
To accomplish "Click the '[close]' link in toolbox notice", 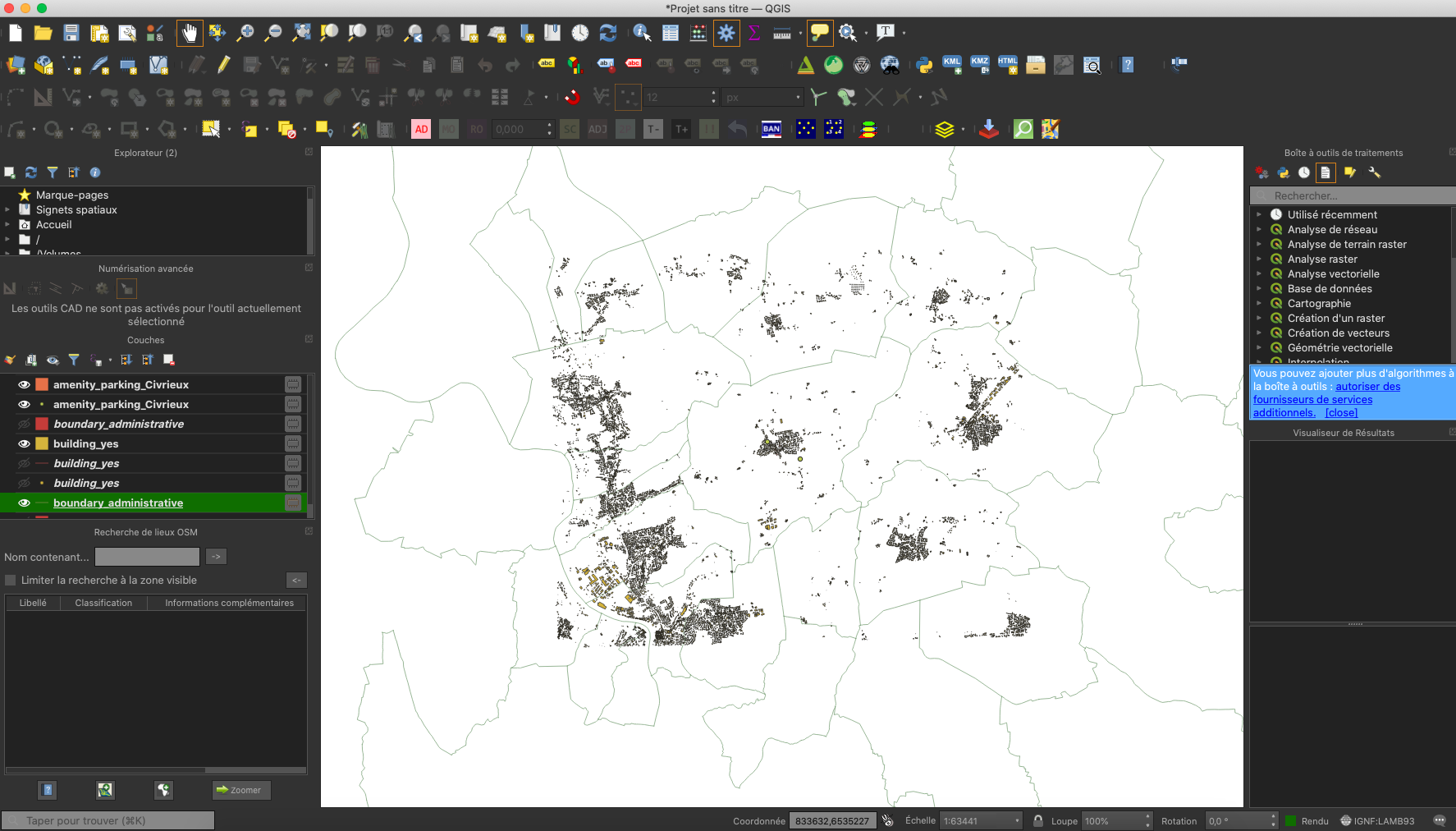I will tap(1341, 413).
